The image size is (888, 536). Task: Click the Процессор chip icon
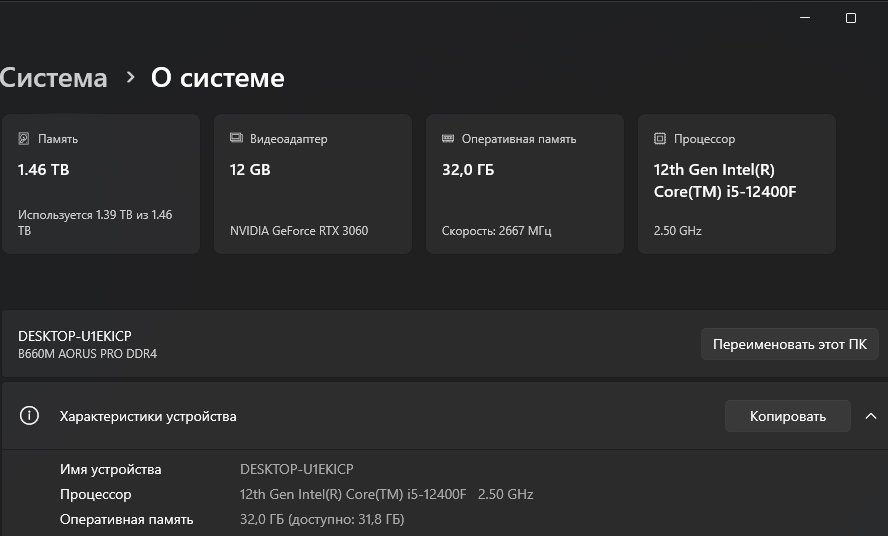point(660,139)
